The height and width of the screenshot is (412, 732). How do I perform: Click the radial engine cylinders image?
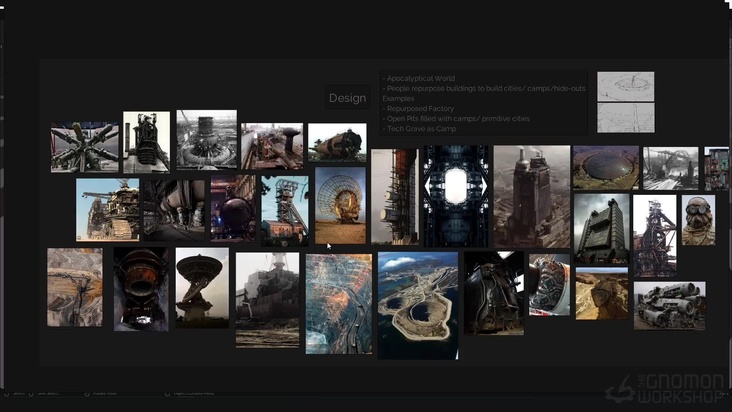[85, 147]
